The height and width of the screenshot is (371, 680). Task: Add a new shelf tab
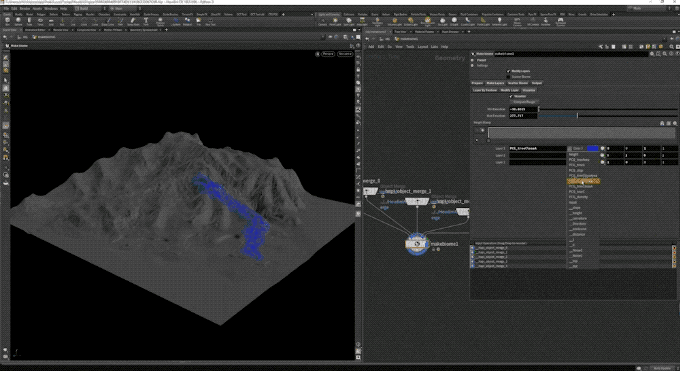click(x=283, y=14)
